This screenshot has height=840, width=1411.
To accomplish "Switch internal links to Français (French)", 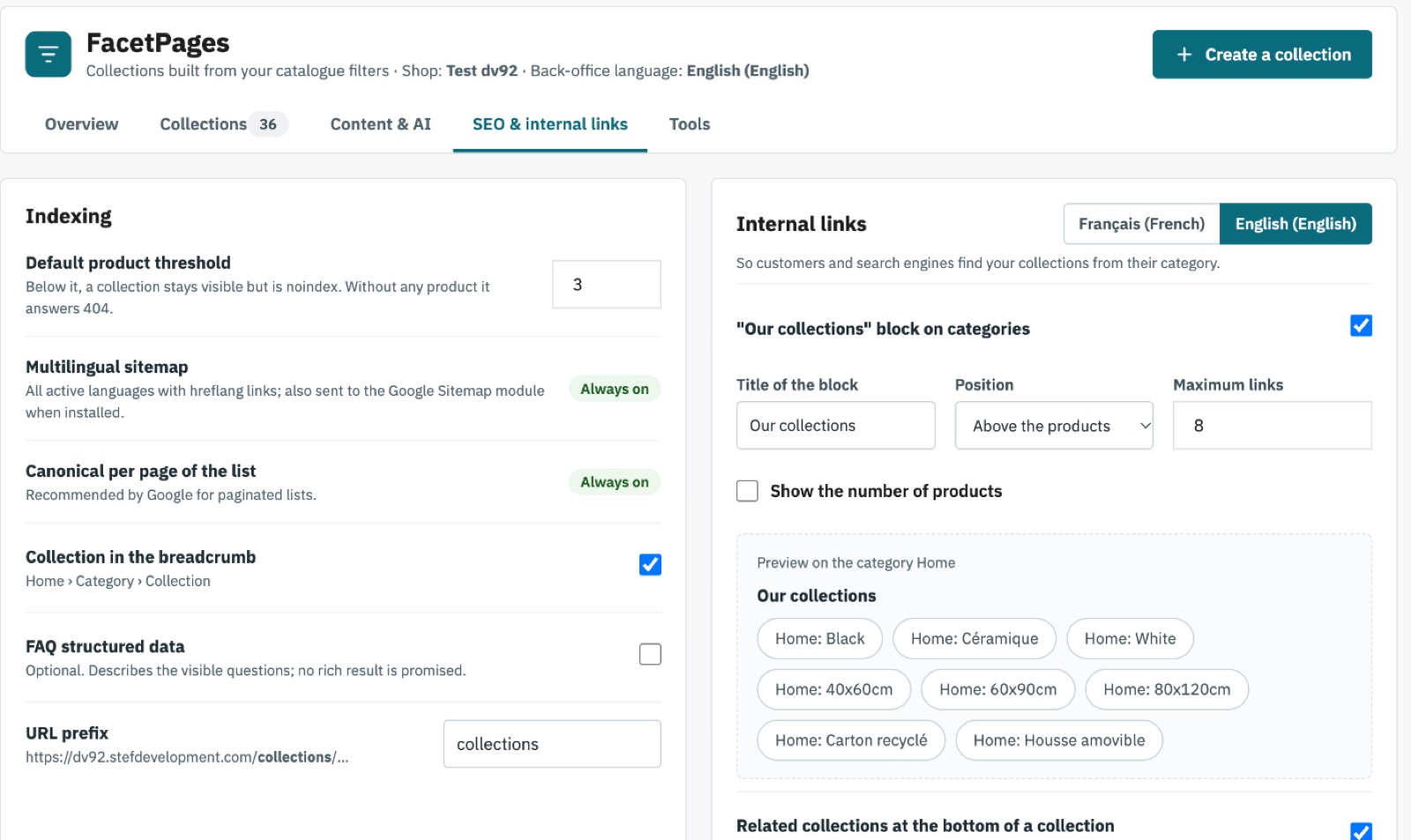I will click(x=1141, y=224).
